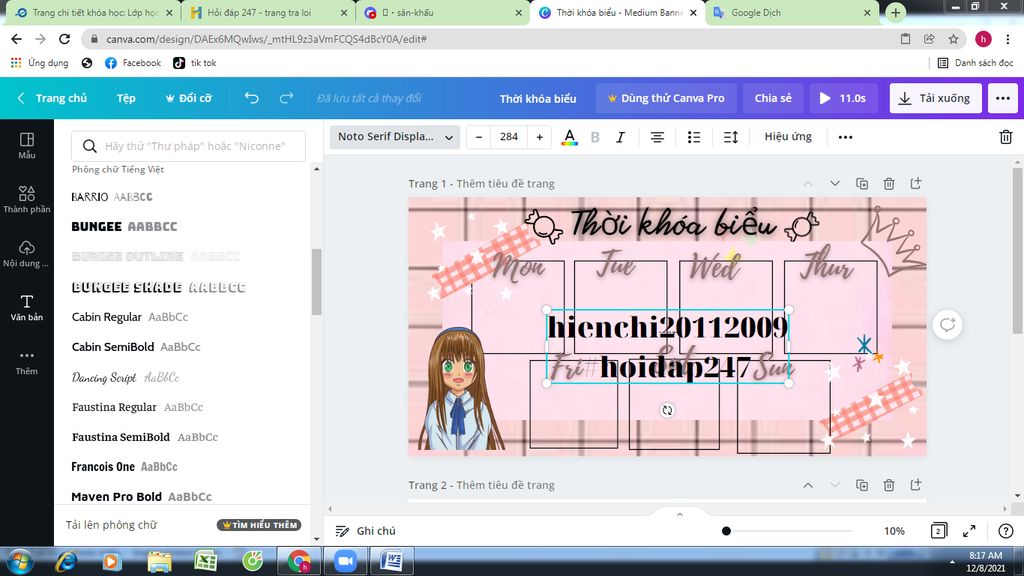Click rotate handle under text box
The height and width of the screenshot is (576, 1024).
667,410
